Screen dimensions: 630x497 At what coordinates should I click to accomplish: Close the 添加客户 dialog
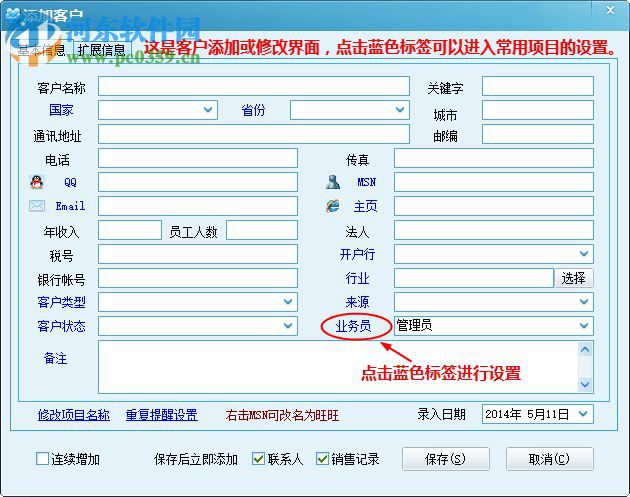[611, 10]
